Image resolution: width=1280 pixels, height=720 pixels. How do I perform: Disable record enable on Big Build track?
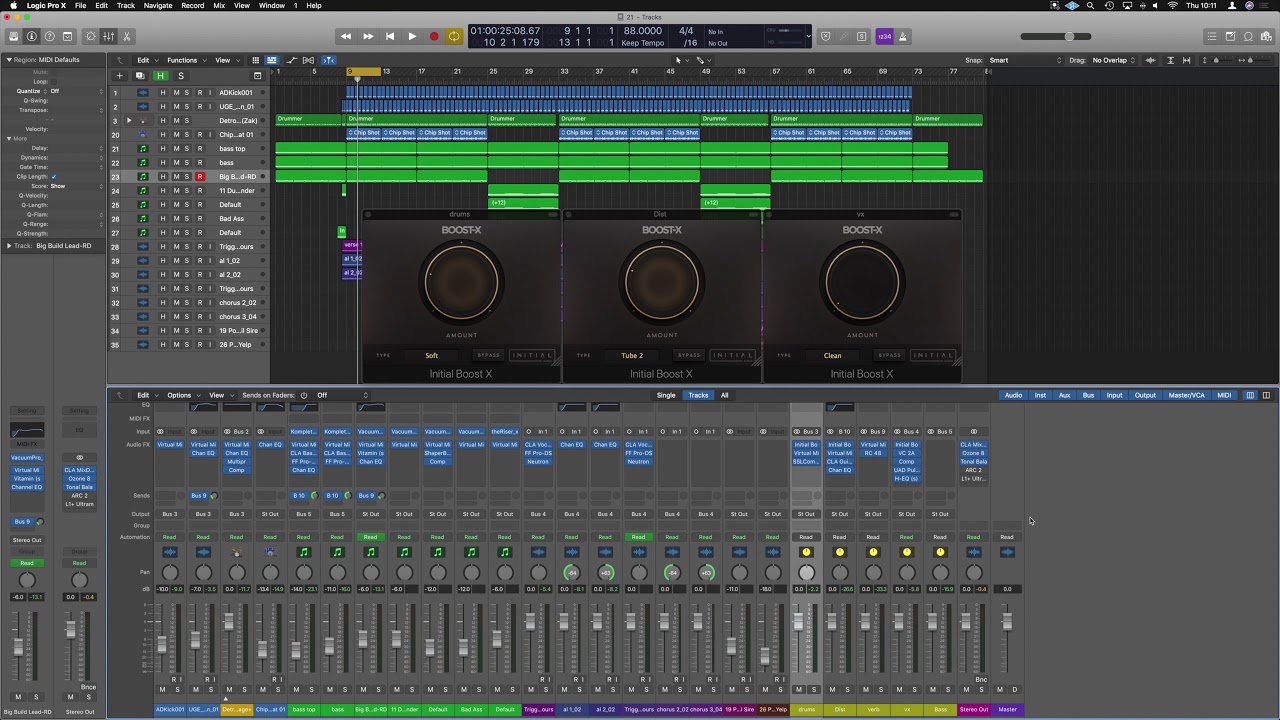pyautogui.click(x=199, y=177)
